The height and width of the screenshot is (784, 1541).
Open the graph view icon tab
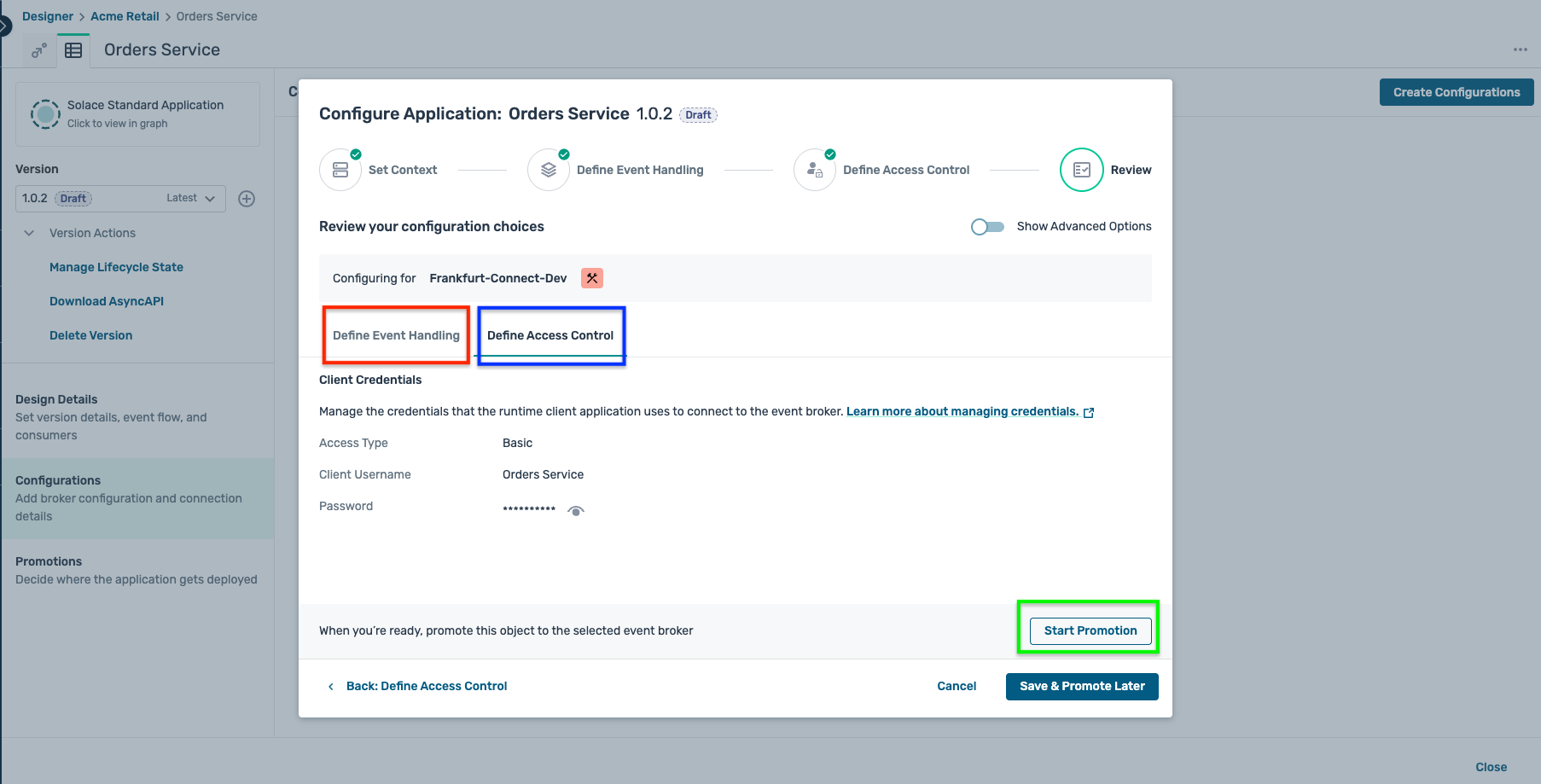click(38, 50)
